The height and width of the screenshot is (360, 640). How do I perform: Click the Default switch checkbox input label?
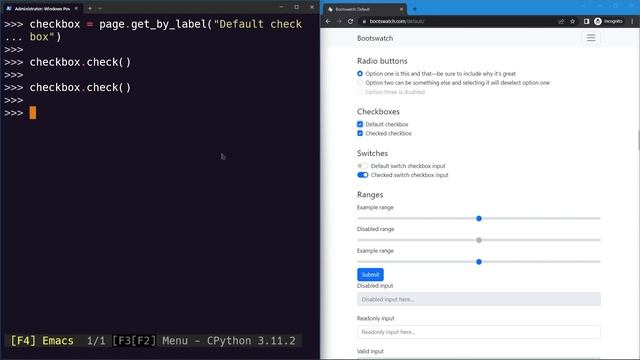pyautogui.click(x=408, y=166)
